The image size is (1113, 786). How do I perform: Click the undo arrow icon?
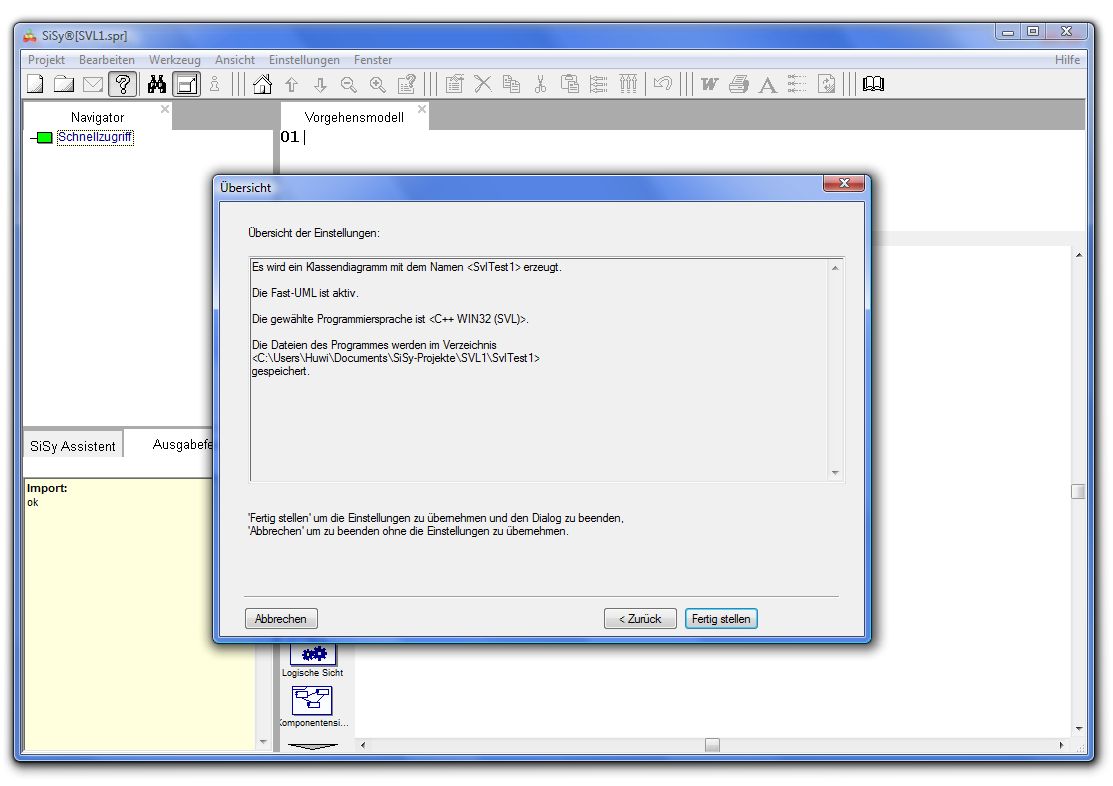coord(662,85)
